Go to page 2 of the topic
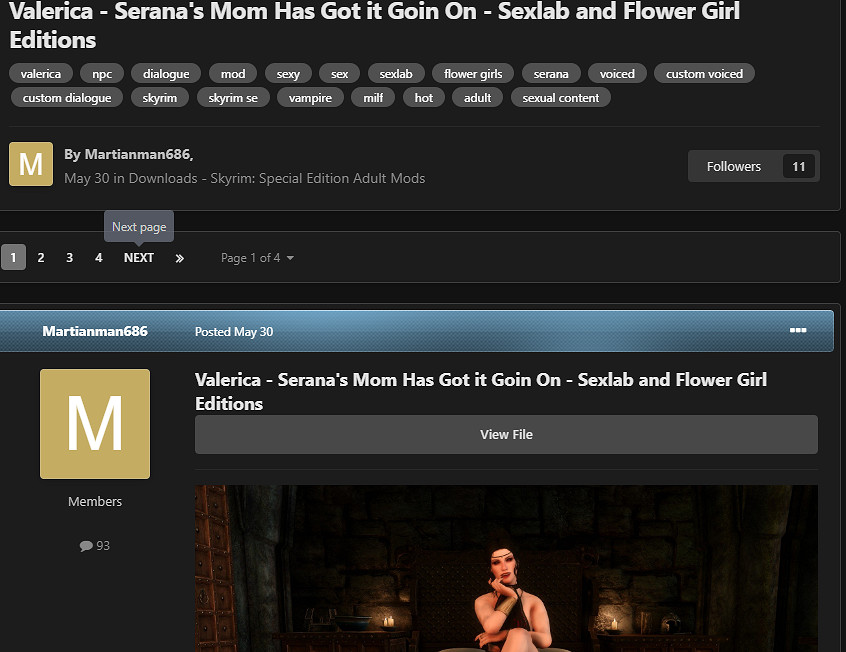 [x=41, y=258]
